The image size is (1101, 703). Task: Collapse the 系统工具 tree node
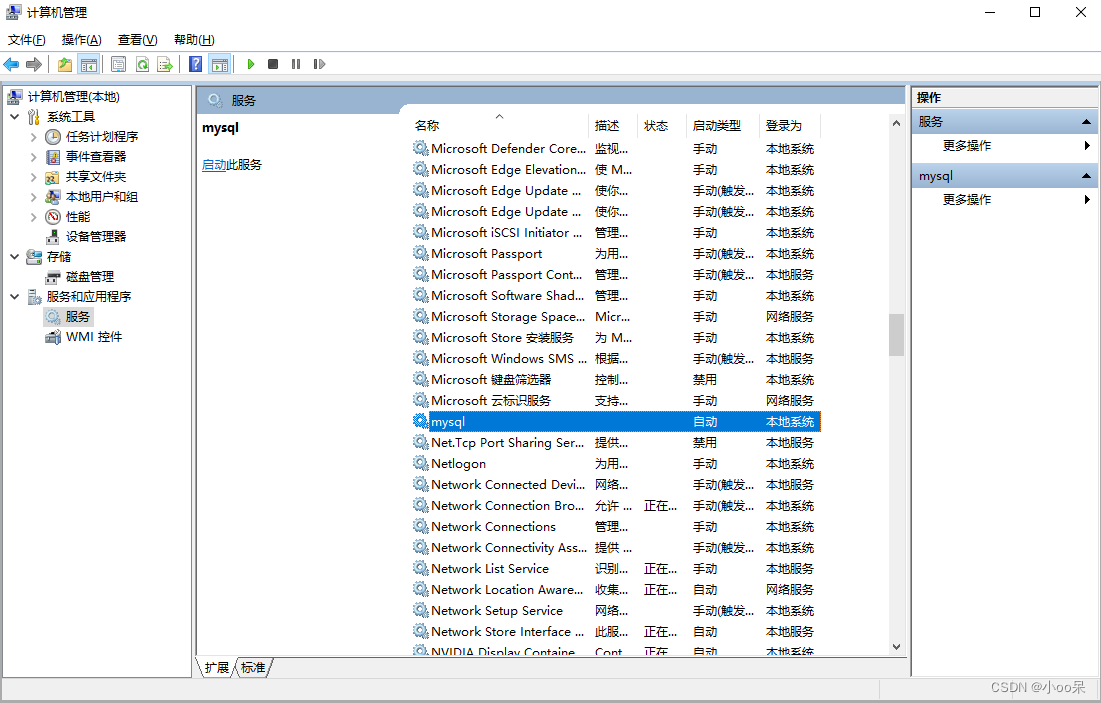[x=15, y=117]
